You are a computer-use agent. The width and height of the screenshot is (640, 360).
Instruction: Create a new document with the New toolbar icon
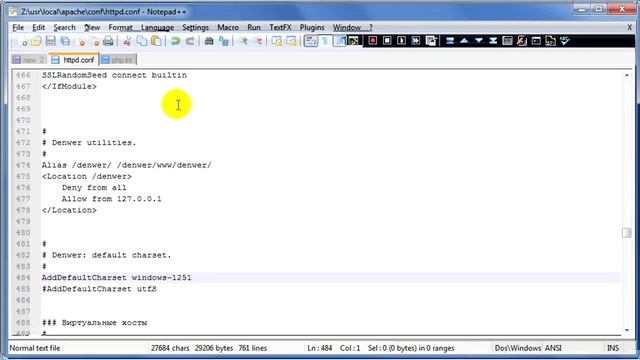point(23,41)
